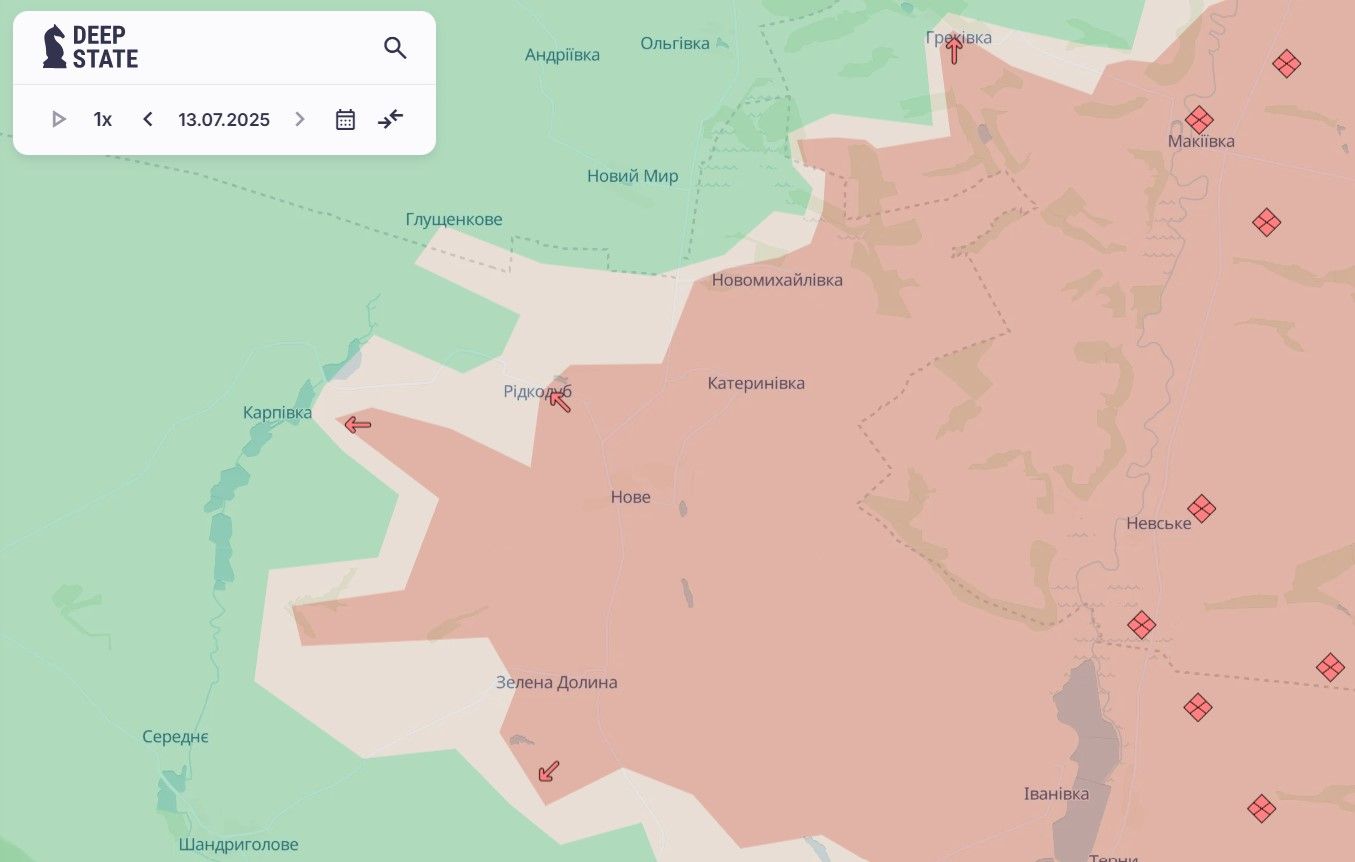1355x862 pixels.
Task: Open the map search magnifier
Action: pos(395,48)
